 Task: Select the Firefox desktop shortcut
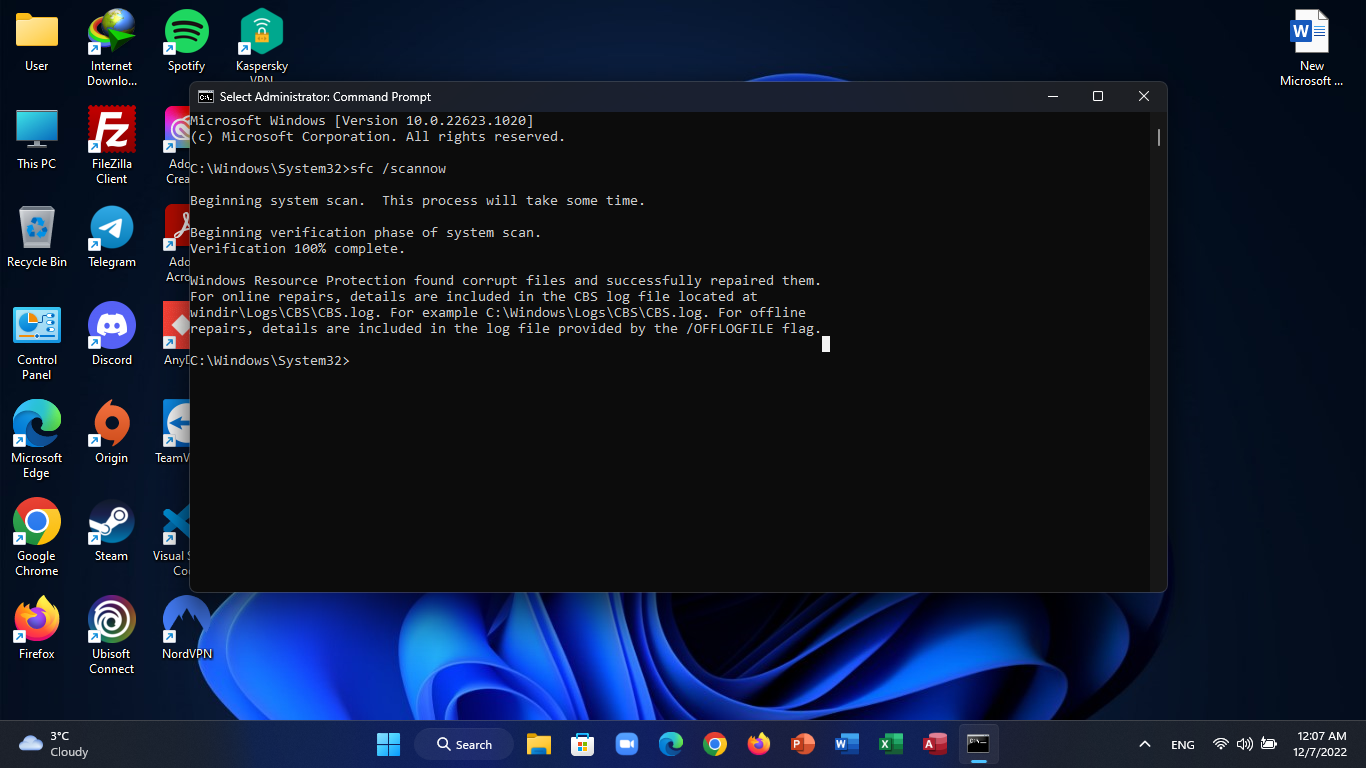click(37, 629)
